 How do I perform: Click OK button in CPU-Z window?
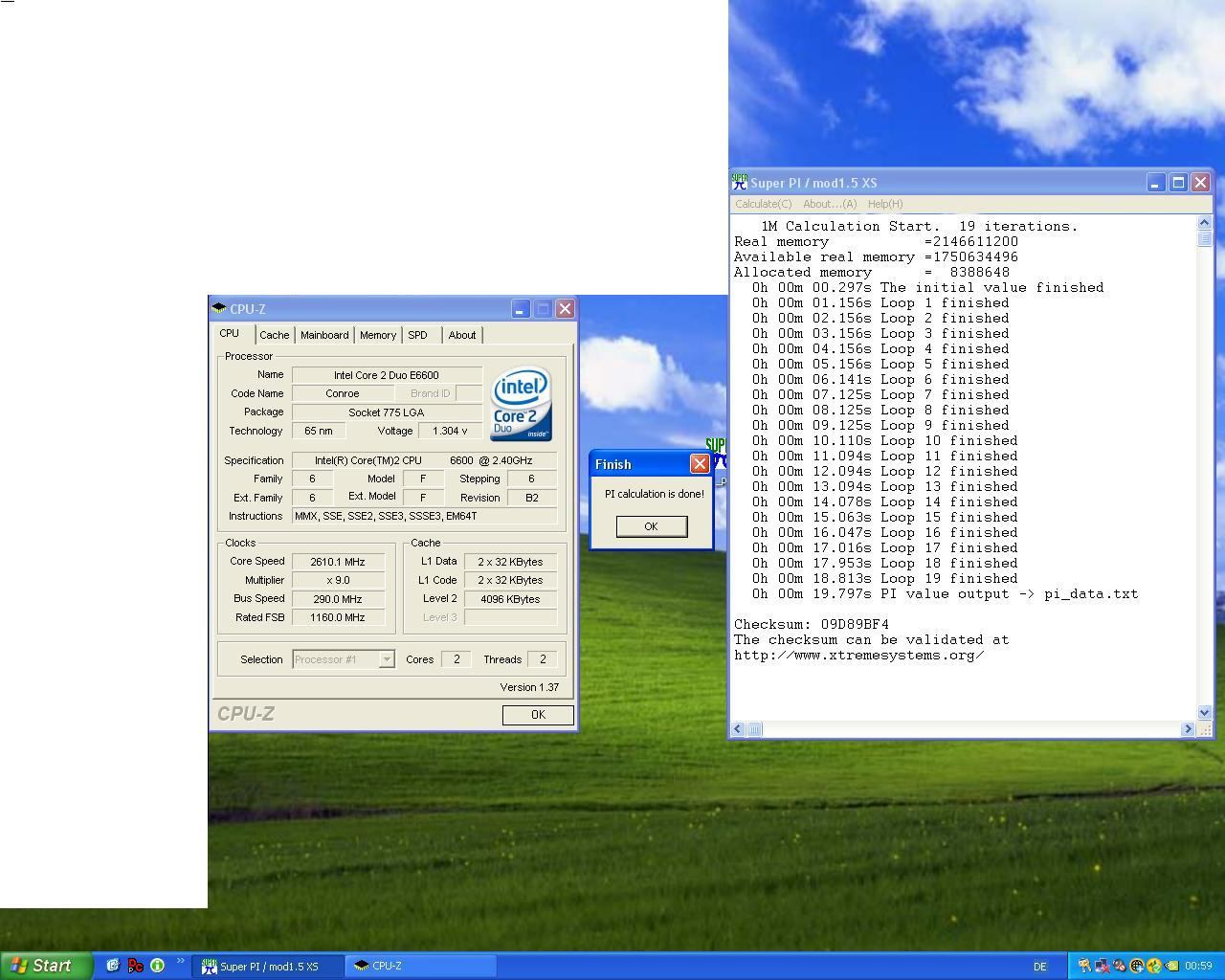click(538, 715)
